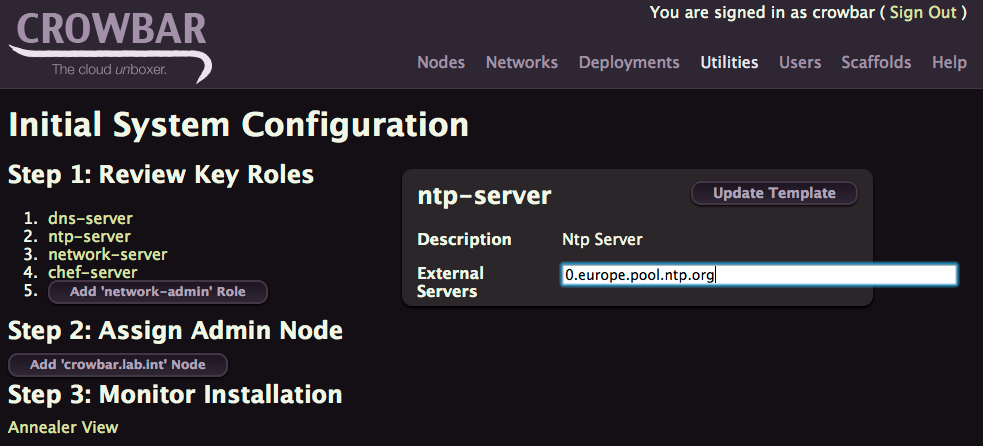Navigate to Users
This screenshot has width=983, height=446.
coord(800,63)
